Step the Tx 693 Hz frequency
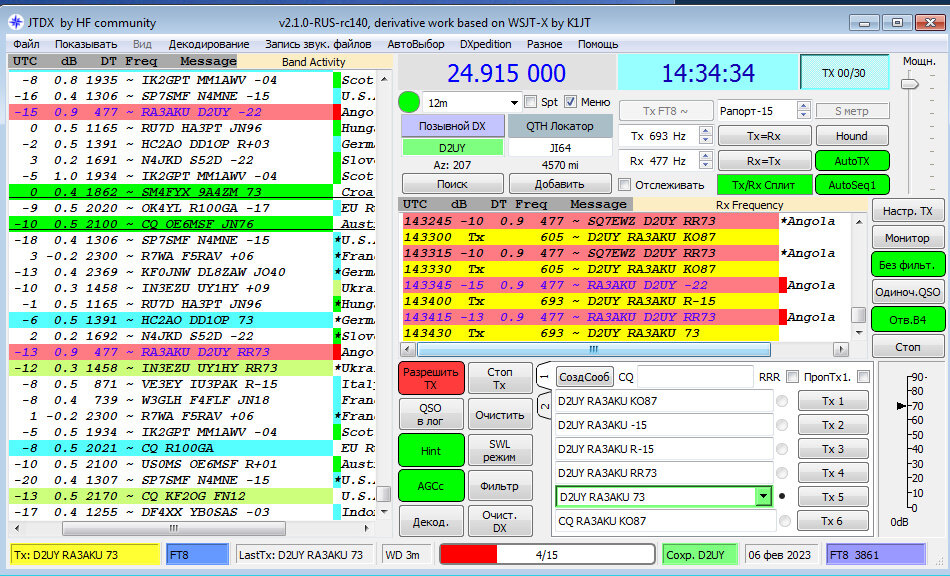 705,136
